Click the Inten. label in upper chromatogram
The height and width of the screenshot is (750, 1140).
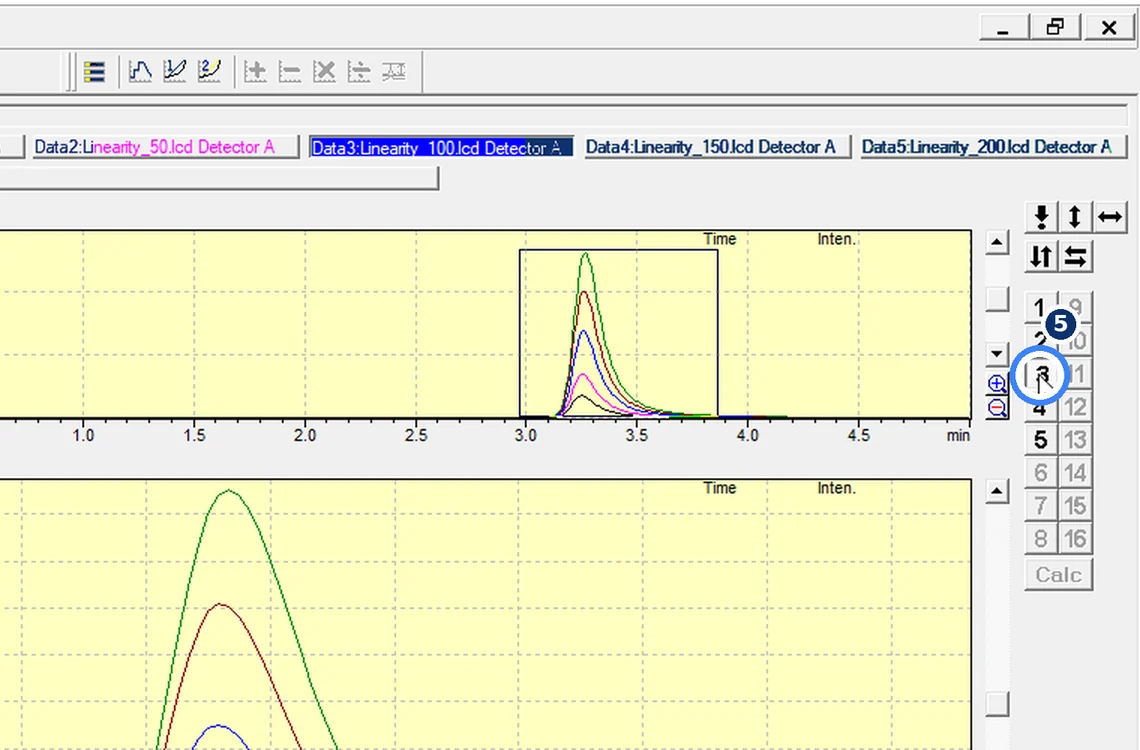pyautogui.click(x=836, y=239)
